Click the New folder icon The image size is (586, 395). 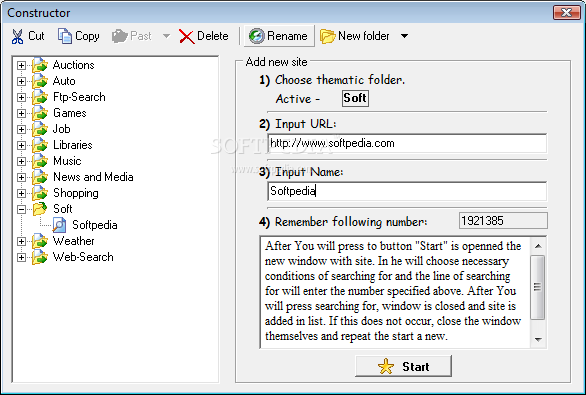coord(328,36)
